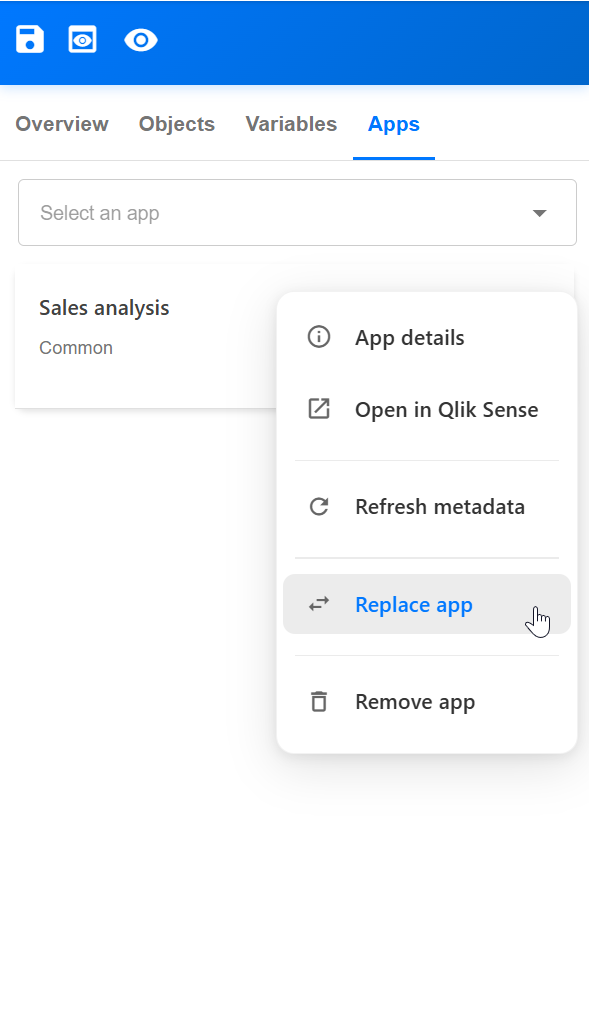Screen dimensions: 589x1035
Task: Click the circular refresh icon beside Refresh metadata
Action: coord(318,506)
